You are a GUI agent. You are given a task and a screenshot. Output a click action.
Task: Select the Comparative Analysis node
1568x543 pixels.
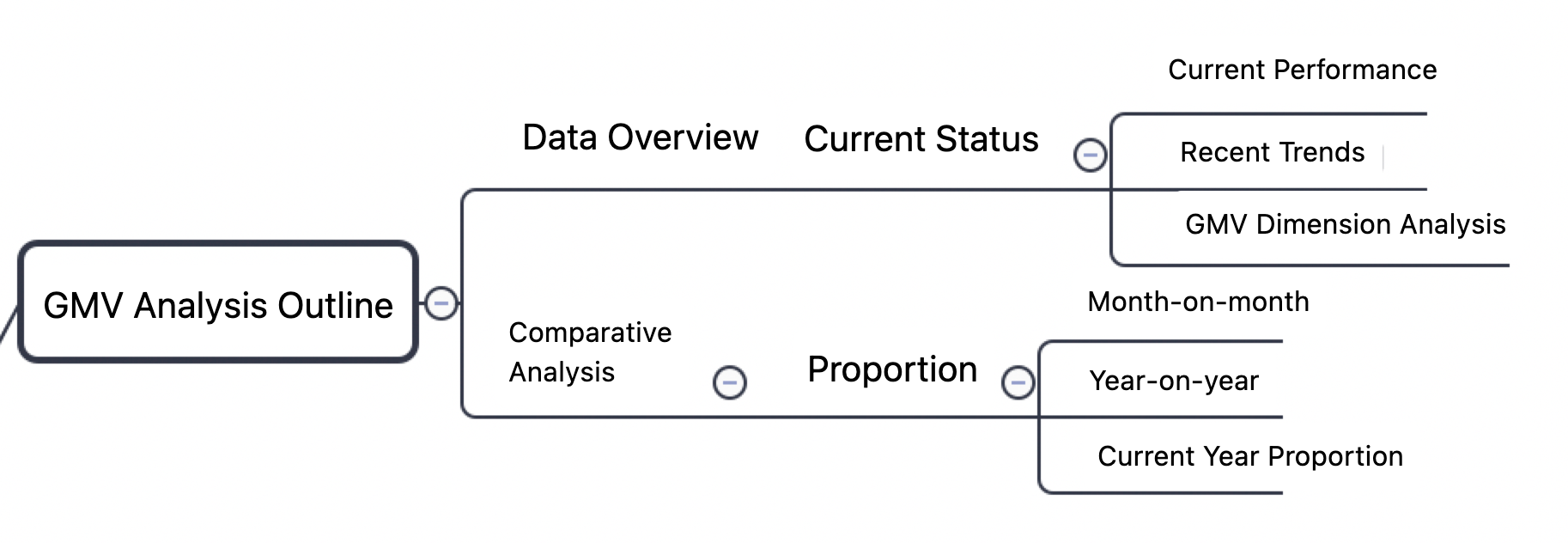tap(590, 352)
